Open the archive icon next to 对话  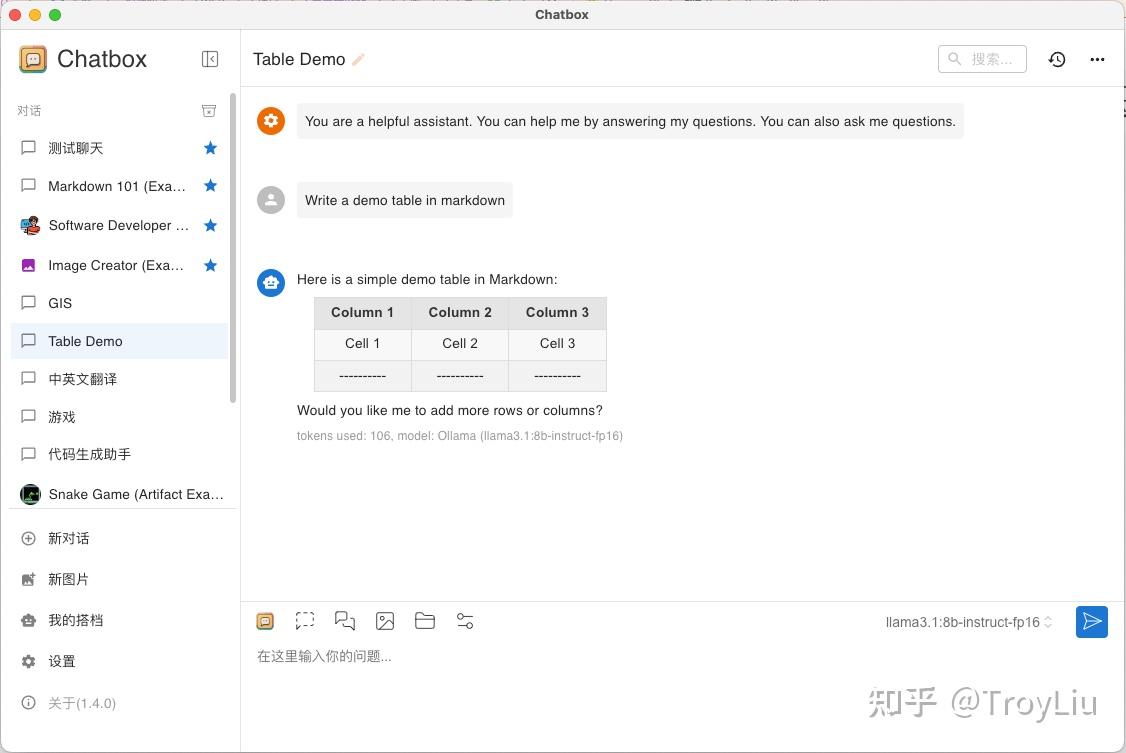208,110
